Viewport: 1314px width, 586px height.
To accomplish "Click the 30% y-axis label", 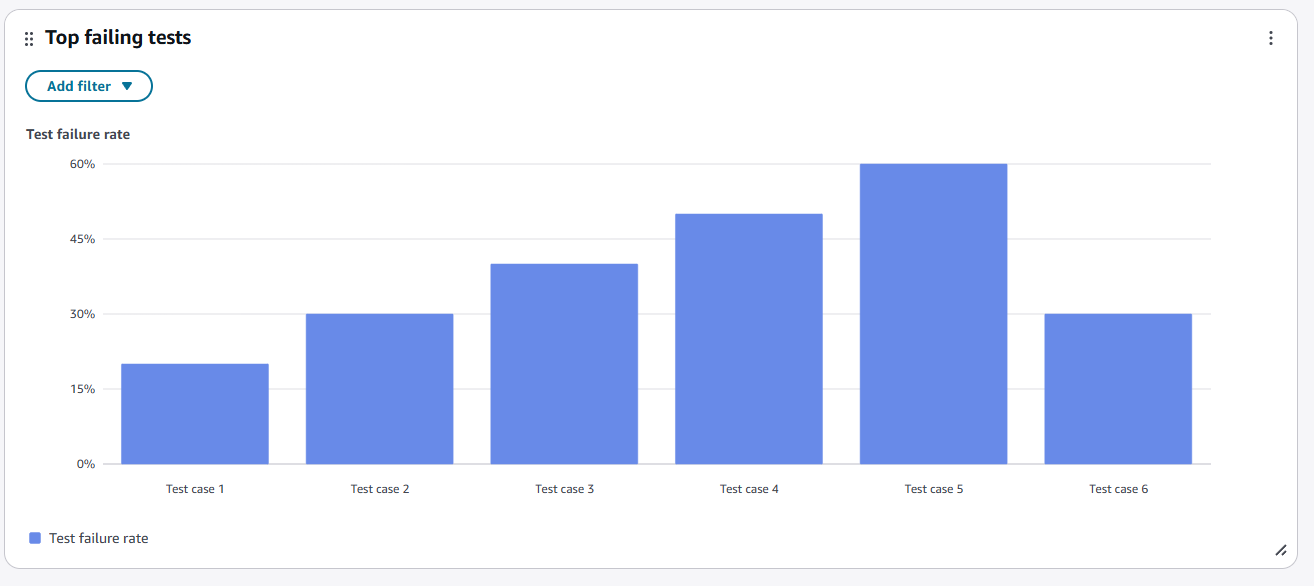I will click(83, 314).
